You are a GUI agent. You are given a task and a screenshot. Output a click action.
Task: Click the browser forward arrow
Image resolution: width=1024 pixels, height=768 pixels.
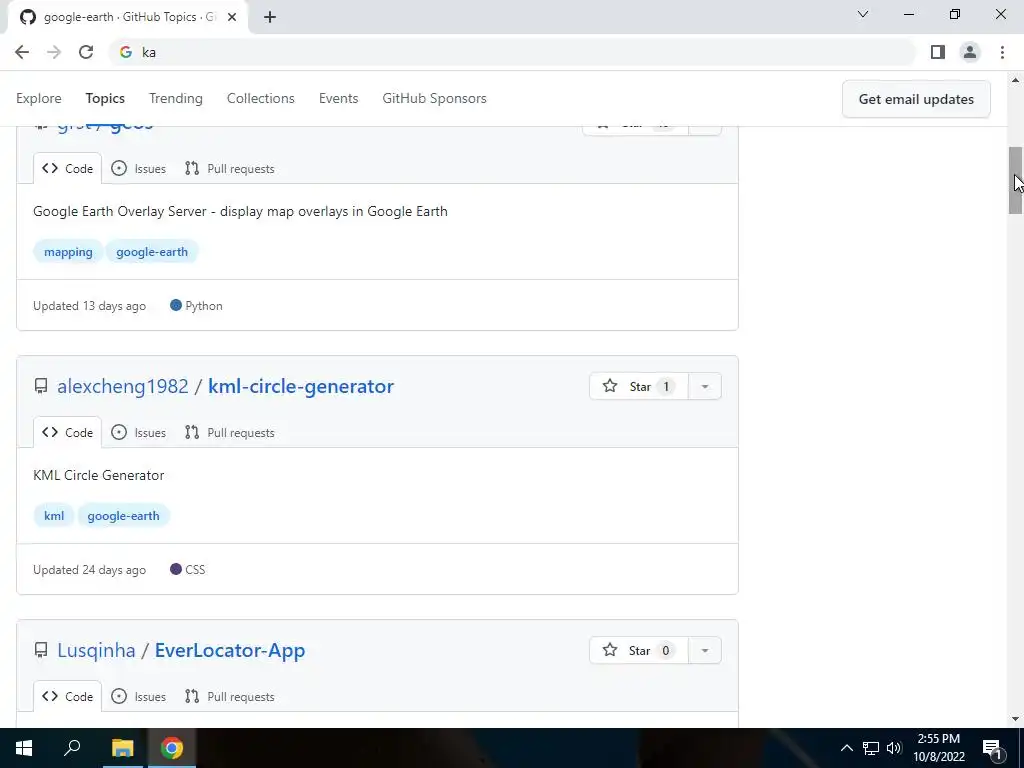pyautogui.click(x=54, y=52)
